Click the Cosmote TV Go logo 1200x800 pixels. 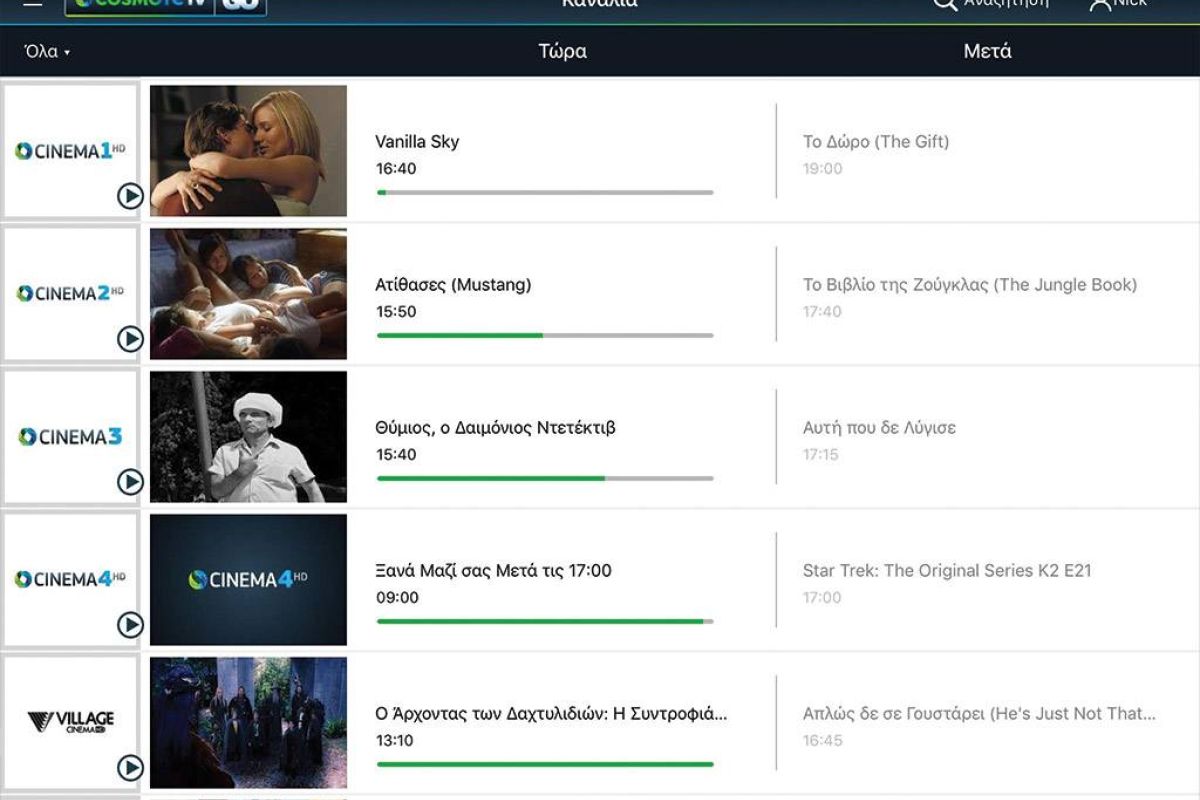pyautogui.click(x=165, y=5)
